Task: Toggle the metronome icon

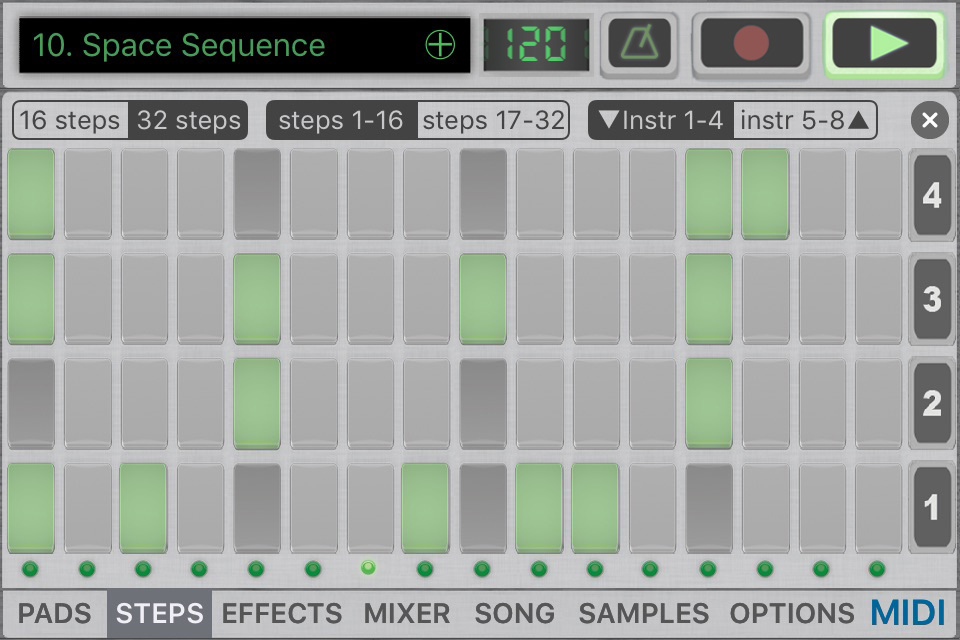Action: 640,45
